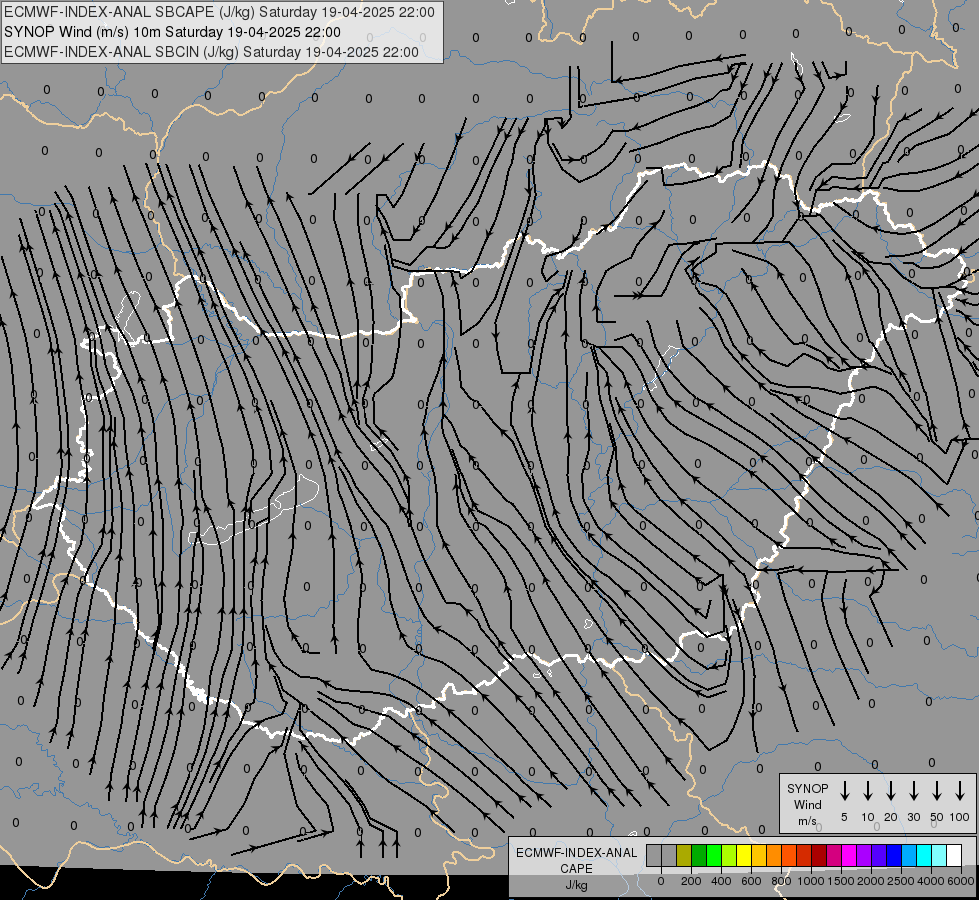The height and width of the screenshot is (900, 979).
Task: Pick the dark red CAPE swatch at 1000
Action: click(819, 855)
